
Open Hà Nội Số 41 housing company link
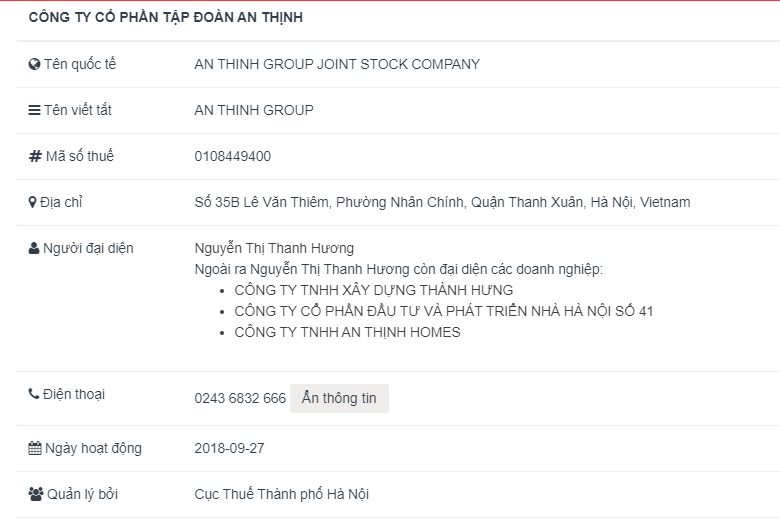pyautogui.click(x=444, y=311)
